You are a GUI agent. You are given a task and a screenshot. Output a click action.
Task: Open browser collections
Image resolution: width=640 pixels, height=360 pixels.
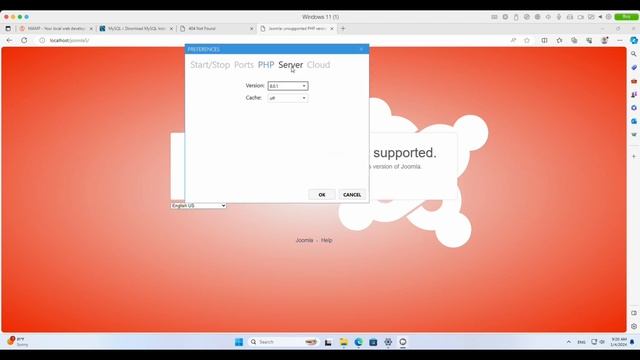(574, 40)
